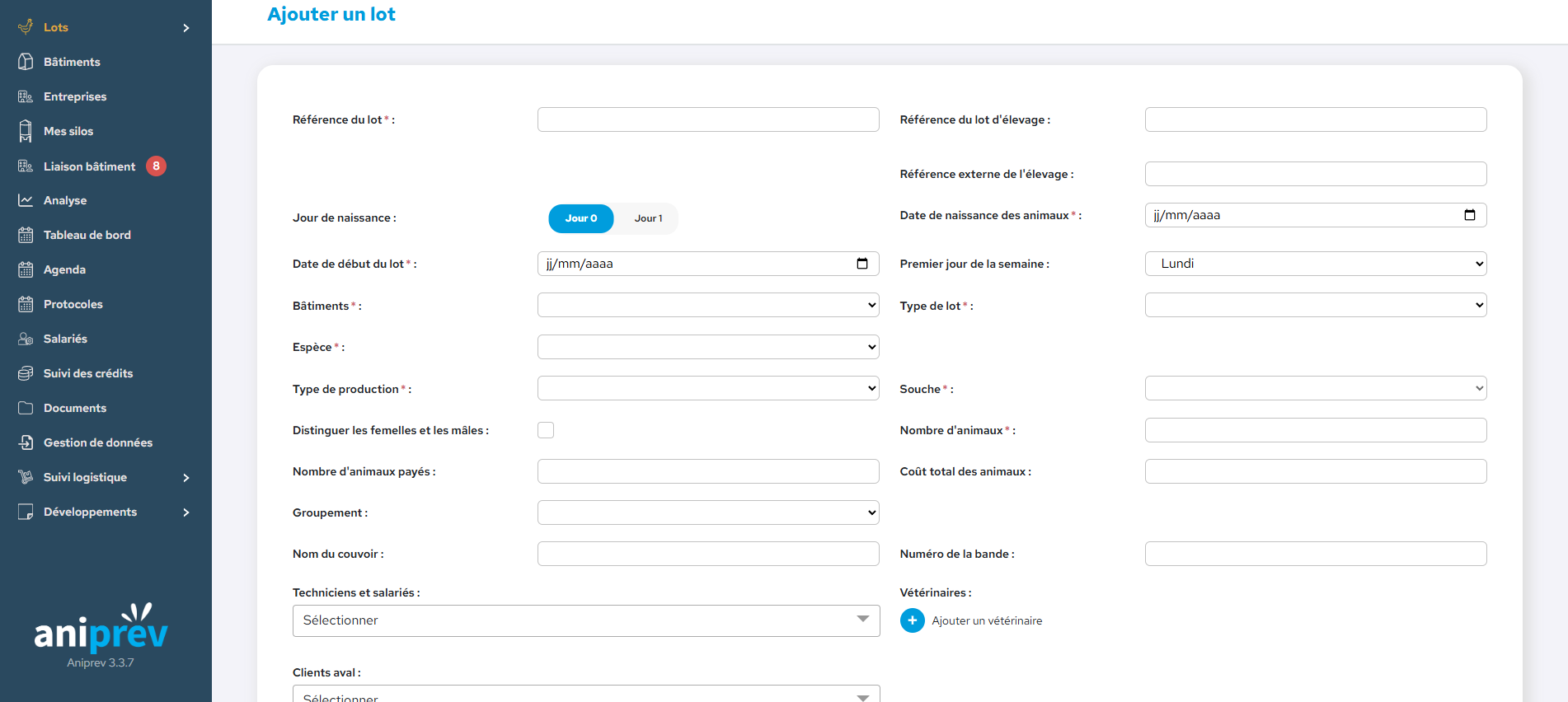Expand the Suivi logistique submenu arrow
This screenshot has height=702, width=1568.
(186, 478)
